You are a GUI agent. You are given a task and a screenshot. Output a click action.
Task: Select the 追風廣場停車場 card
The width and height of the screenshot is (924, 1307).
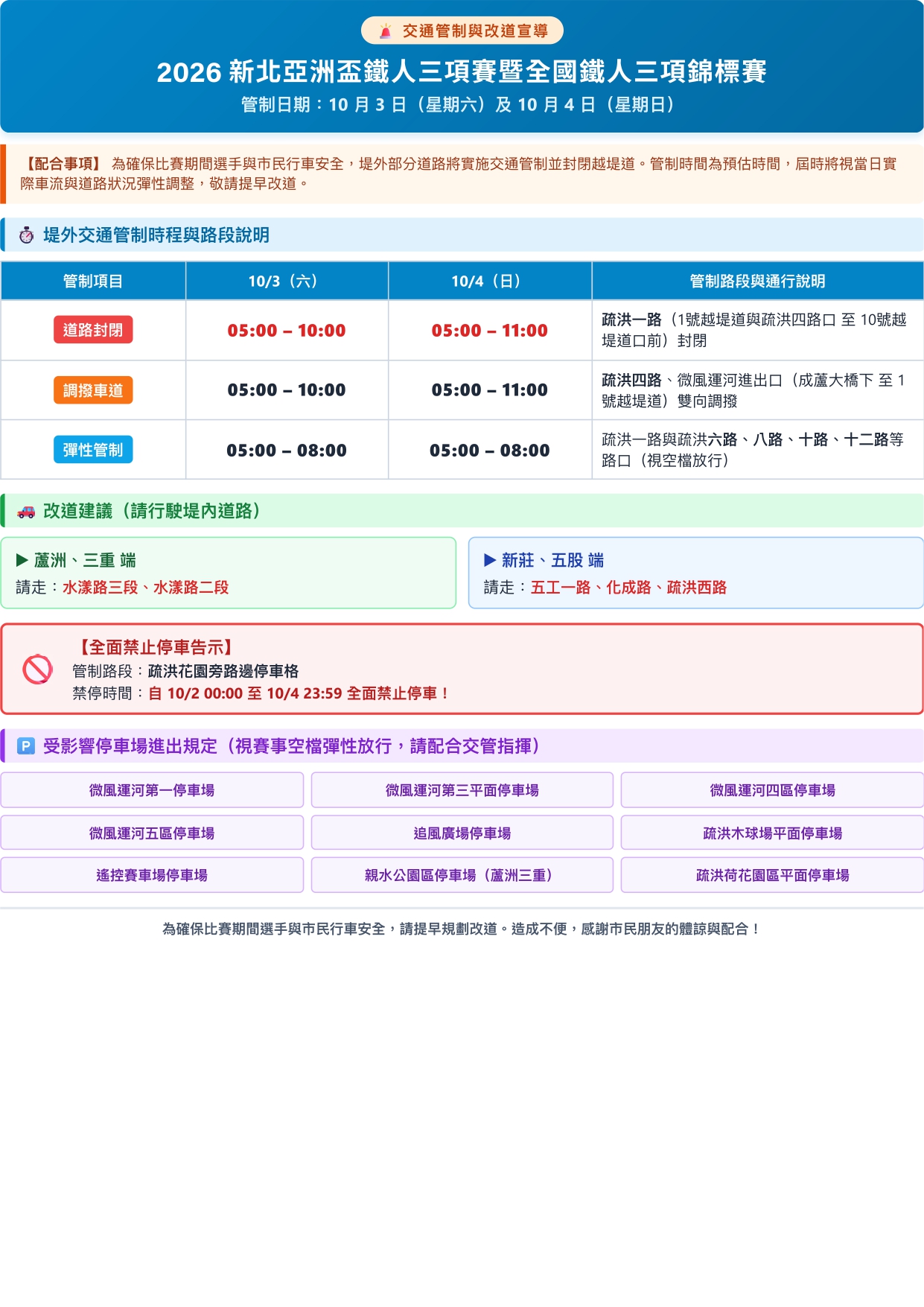click(x=462, y=833)
